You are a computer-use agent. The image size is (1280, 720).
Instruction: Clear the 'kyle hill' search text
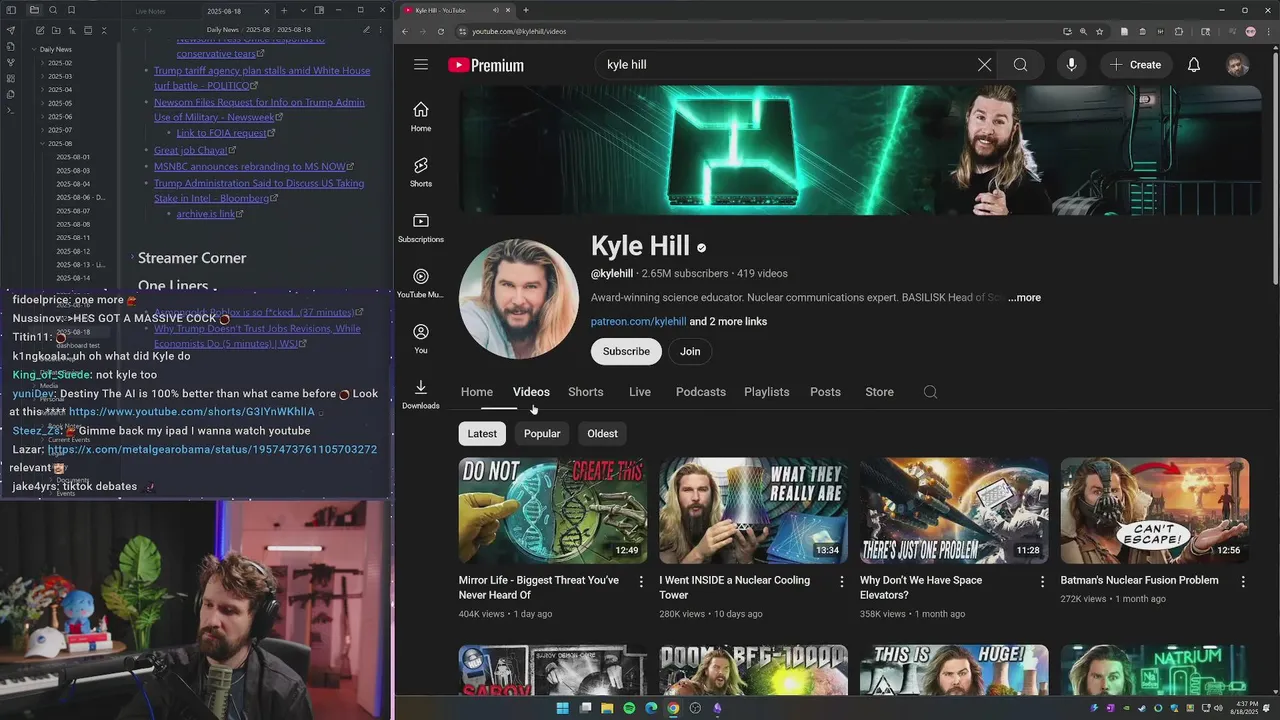pyautogui.click(x=984, y=65)
